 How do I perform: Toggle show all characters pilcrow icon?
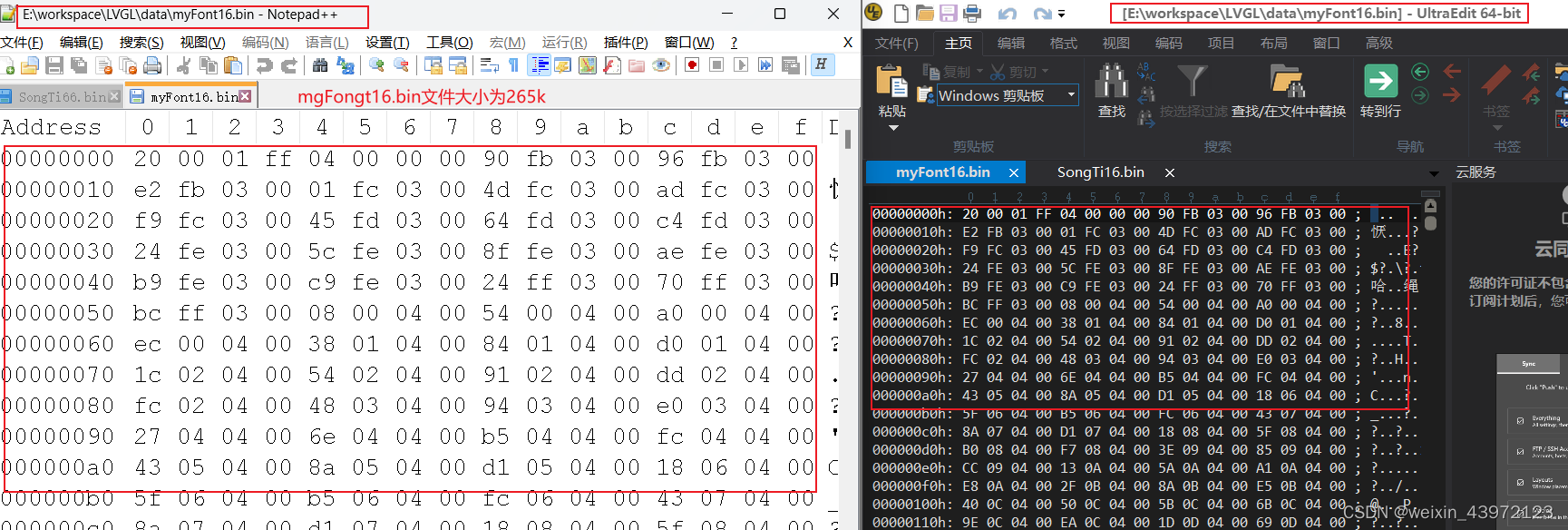(x=513, y=65)
